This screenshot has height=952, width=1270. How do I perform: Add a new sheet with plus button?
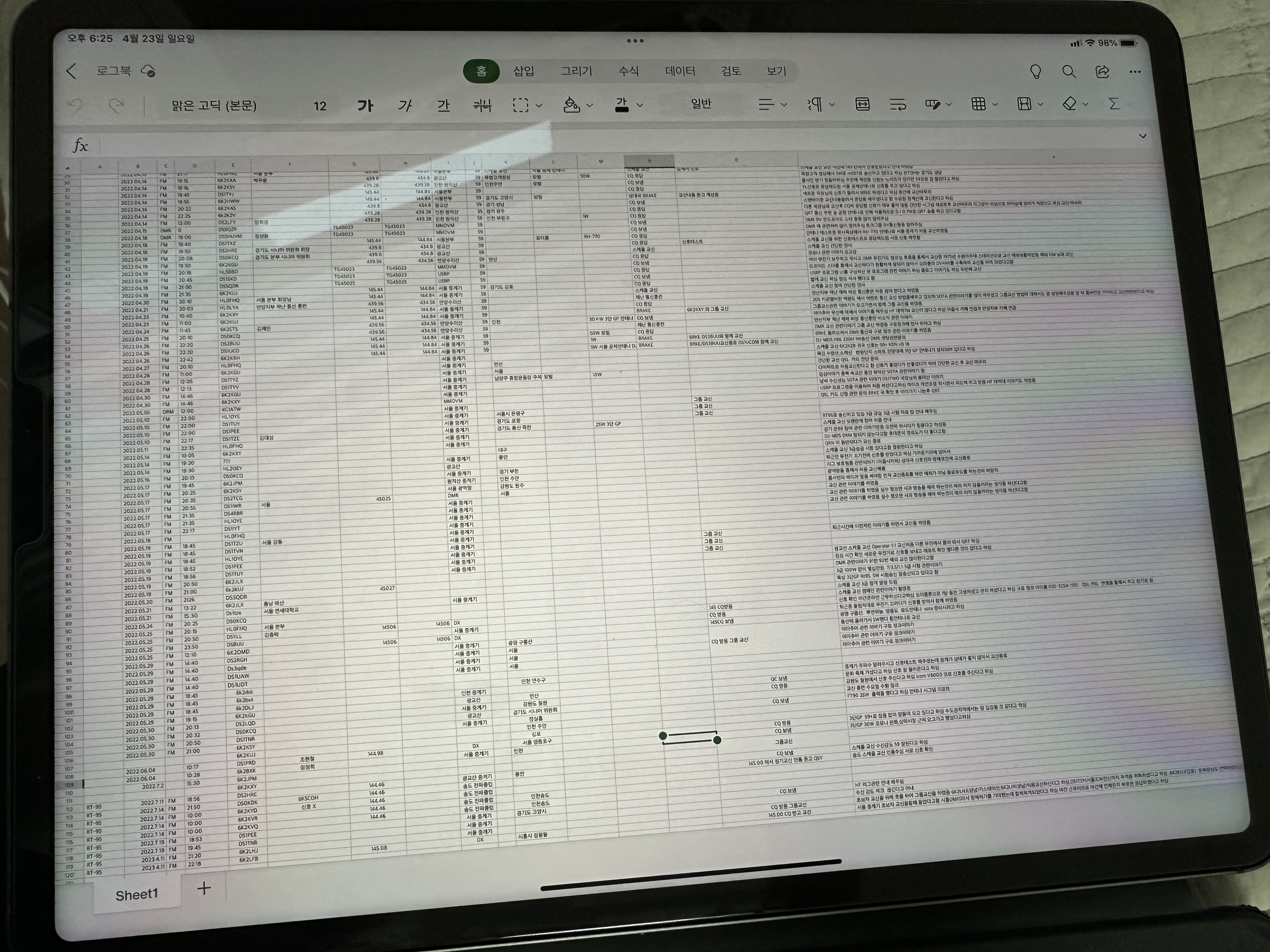[204, 888]
